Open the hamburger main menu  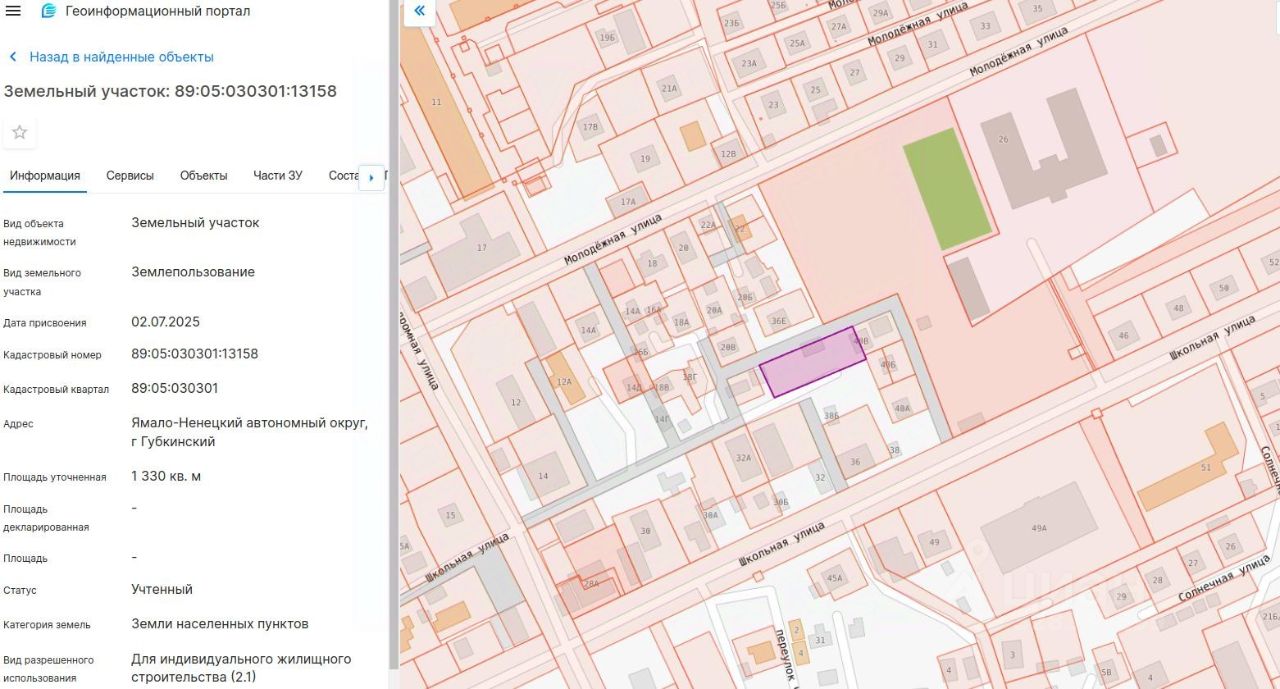(x=13, y=11)
